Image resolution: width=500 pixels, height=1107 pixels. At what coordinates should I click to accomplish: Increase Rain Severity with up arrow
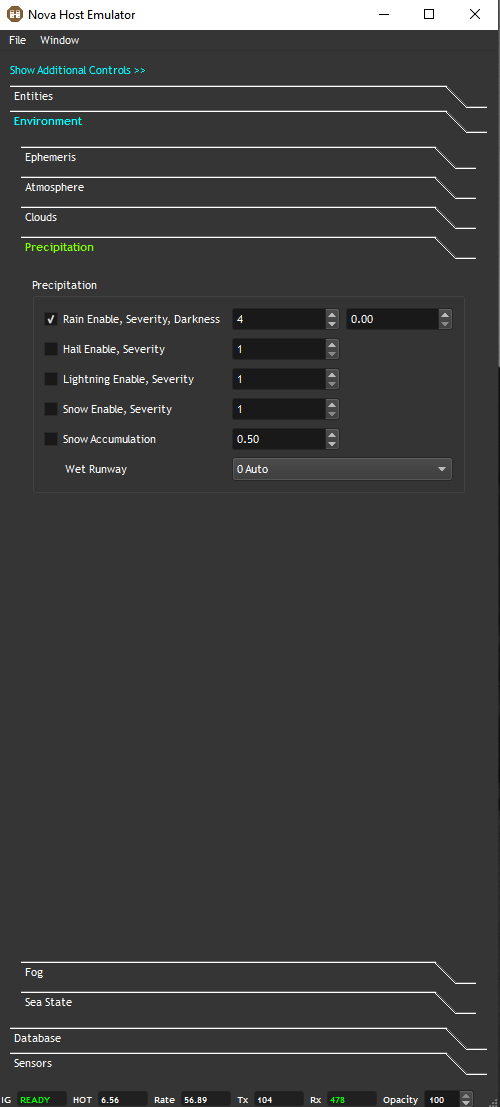pyautogui.click(x=332, y=315)
